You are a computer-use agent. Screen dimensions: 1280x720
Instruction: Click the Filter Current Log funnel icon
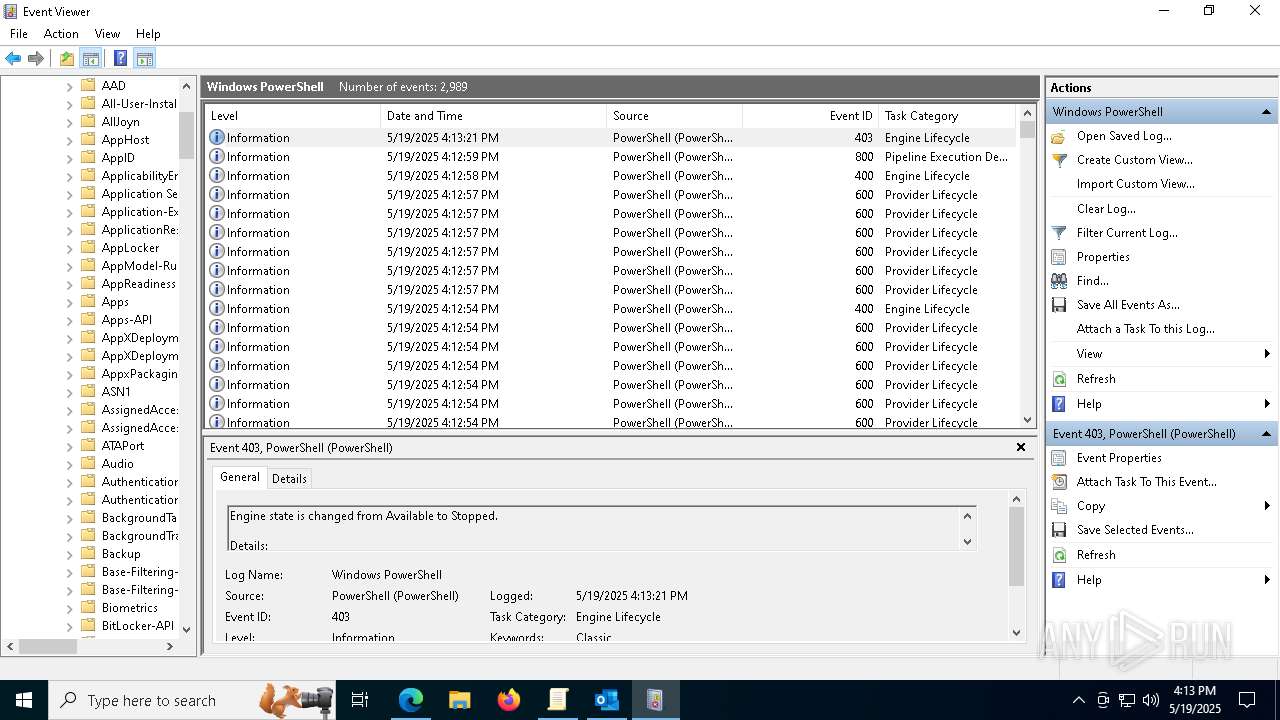(1059, 233)
